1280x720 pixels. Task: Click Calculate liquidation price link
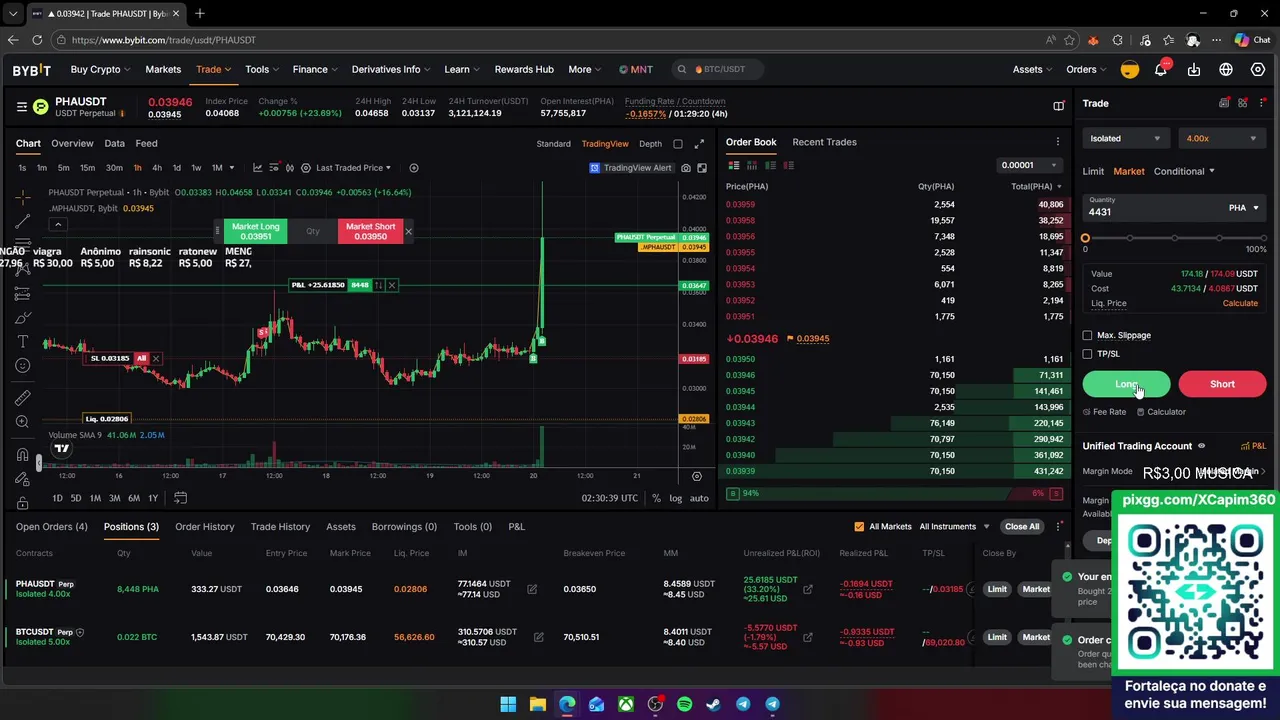pos(1240,303)
